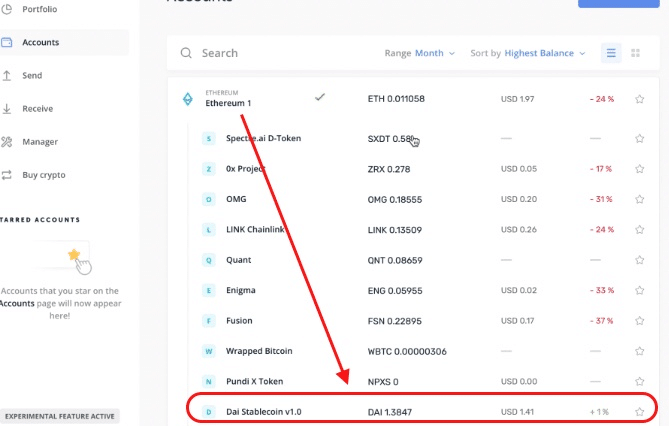Star the Dai Stablecoin v1.0 token
Screen dimensions: 669x426
pos(639,411)
